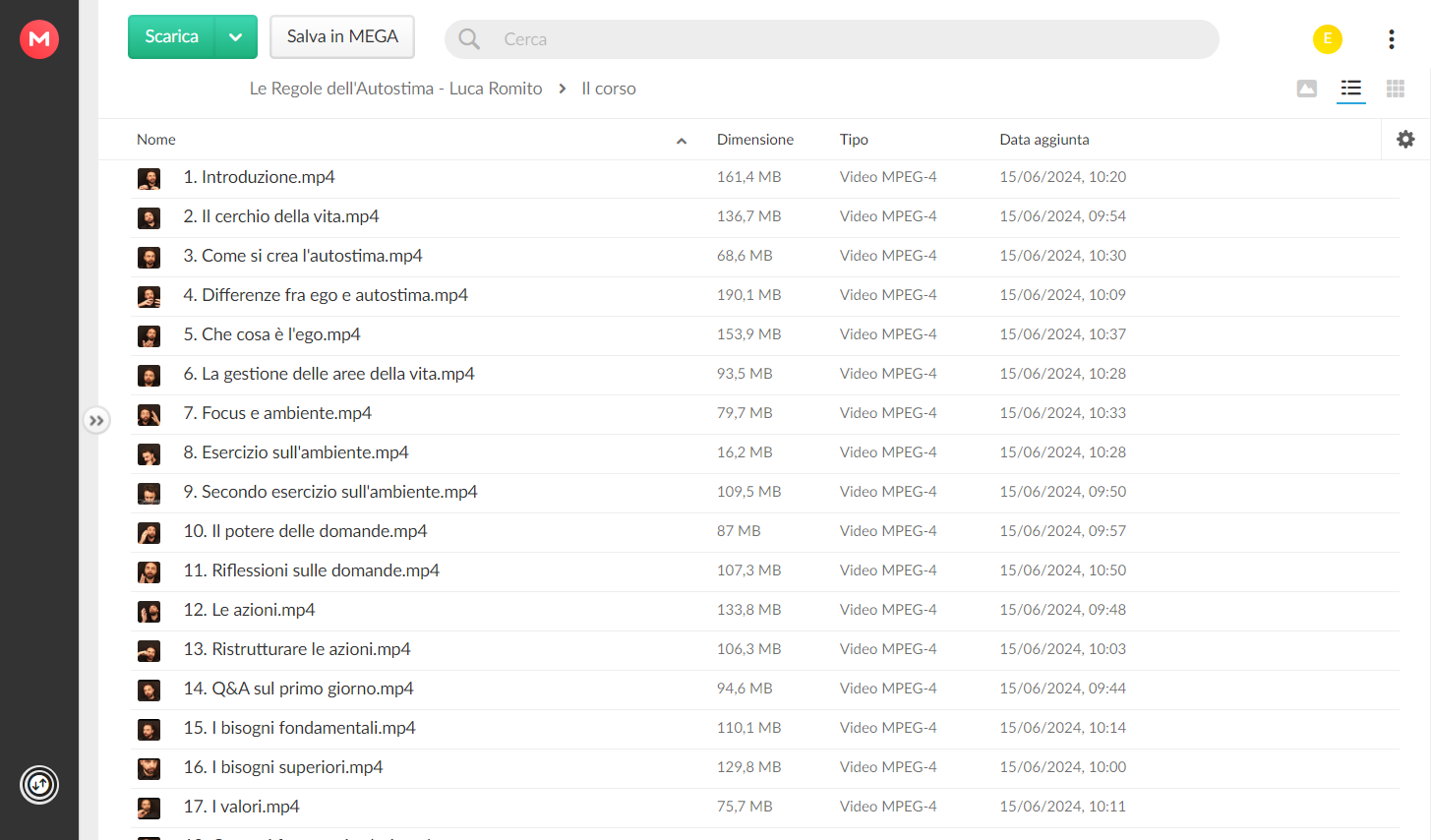Open the three-dot options menu

1391,39
